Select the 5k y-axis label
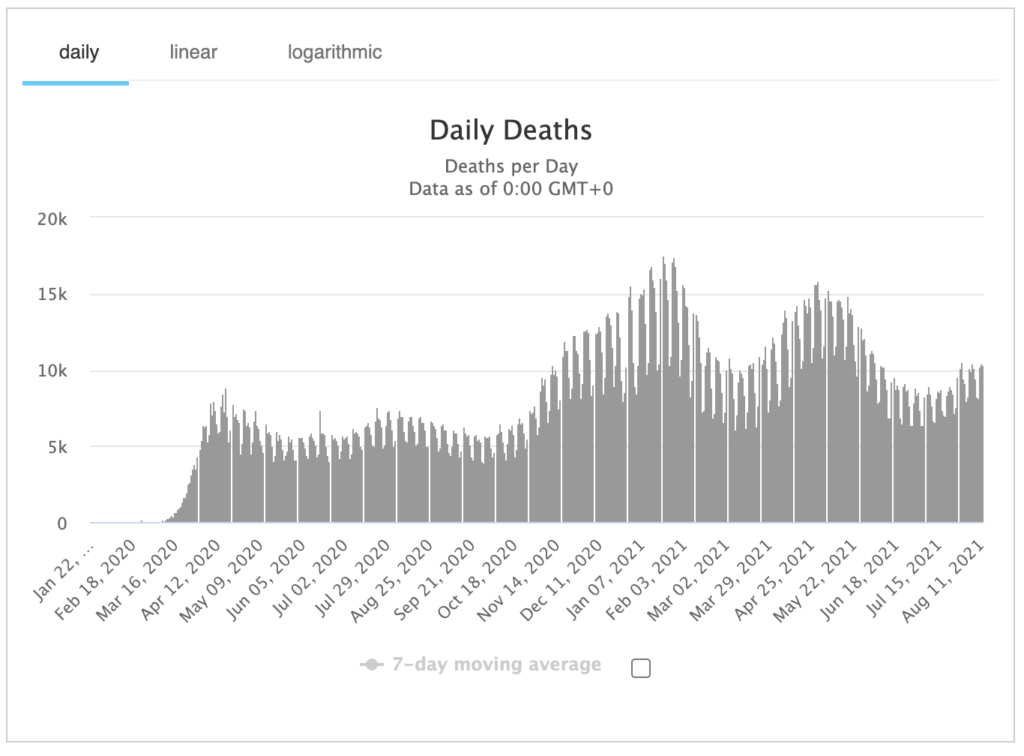Viewport: 1024px width, 756px height. tap(57, 447)
